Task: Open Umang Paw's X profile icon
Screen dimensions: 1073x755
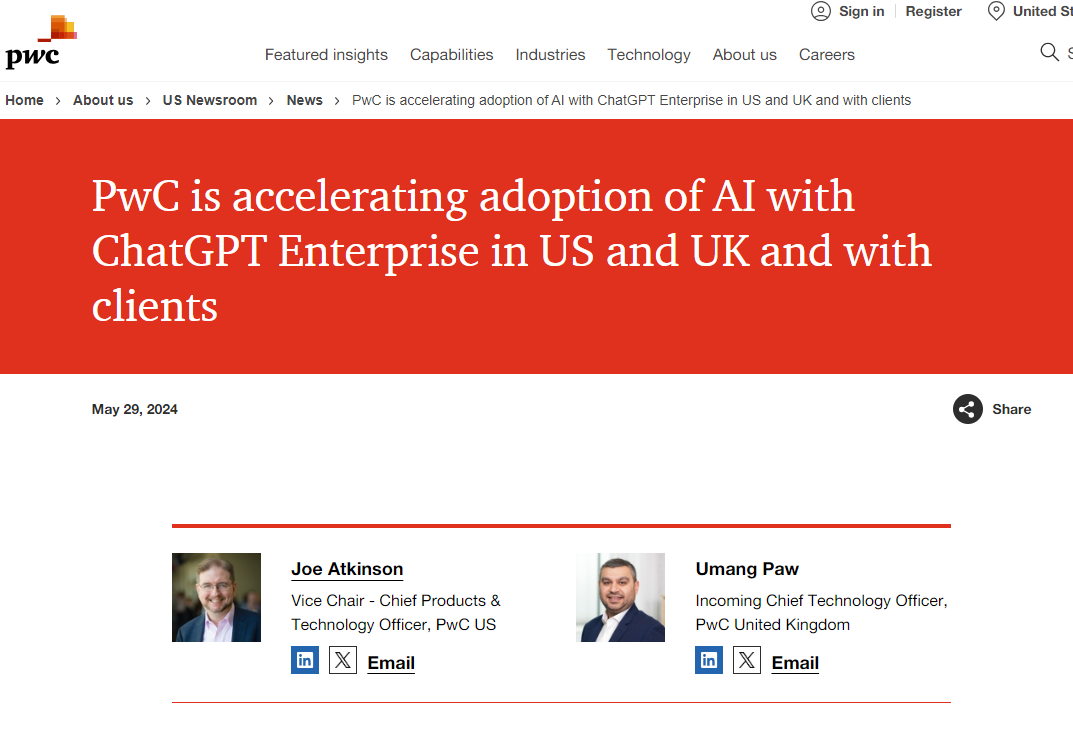Action: tap(747, 660)
